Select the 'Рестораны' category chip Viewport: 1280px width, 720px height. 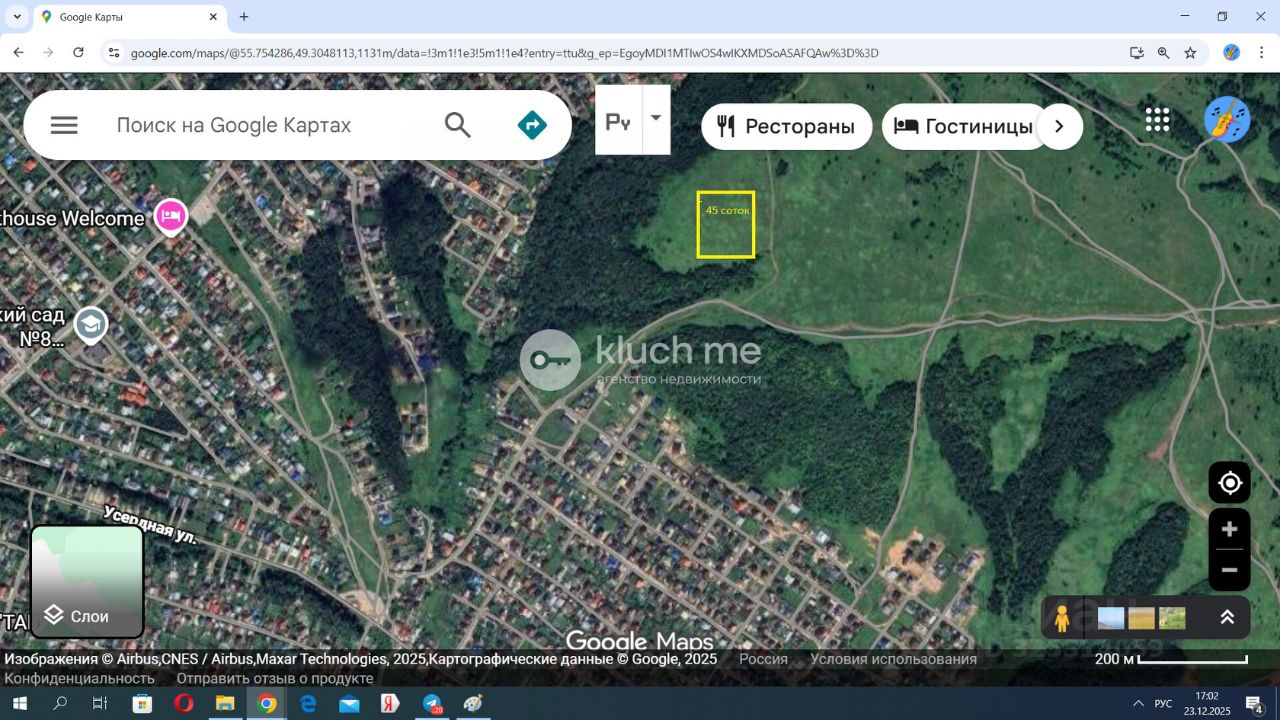coord(787,126)
